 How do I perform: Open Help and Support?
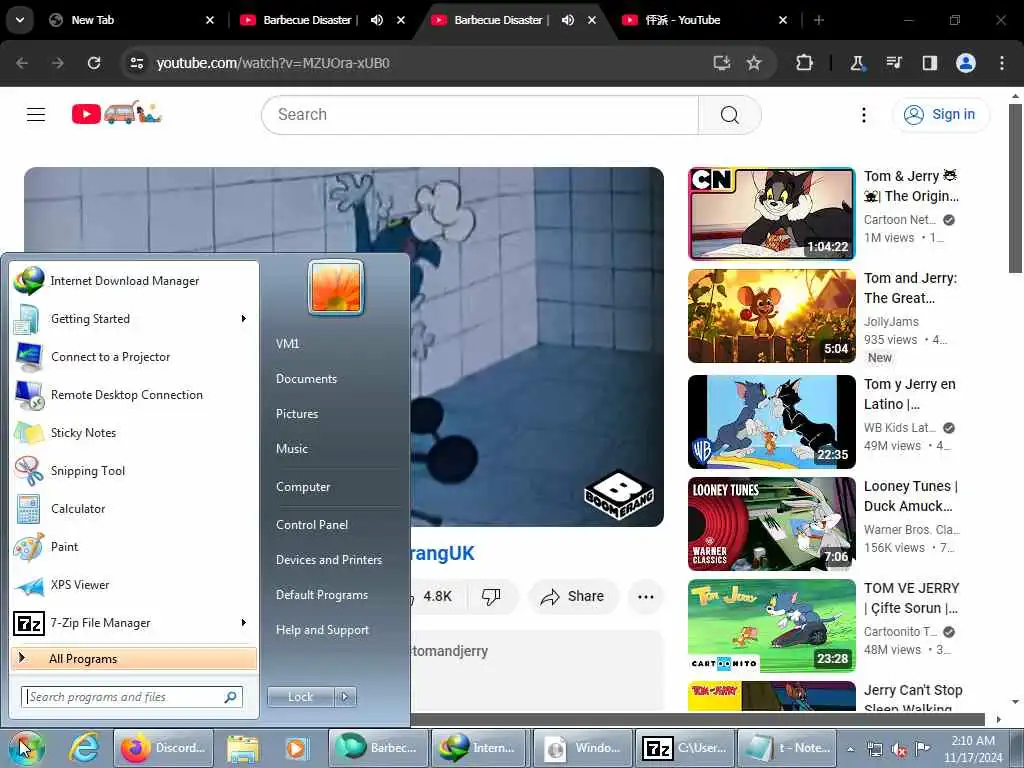tap(323, 630)
